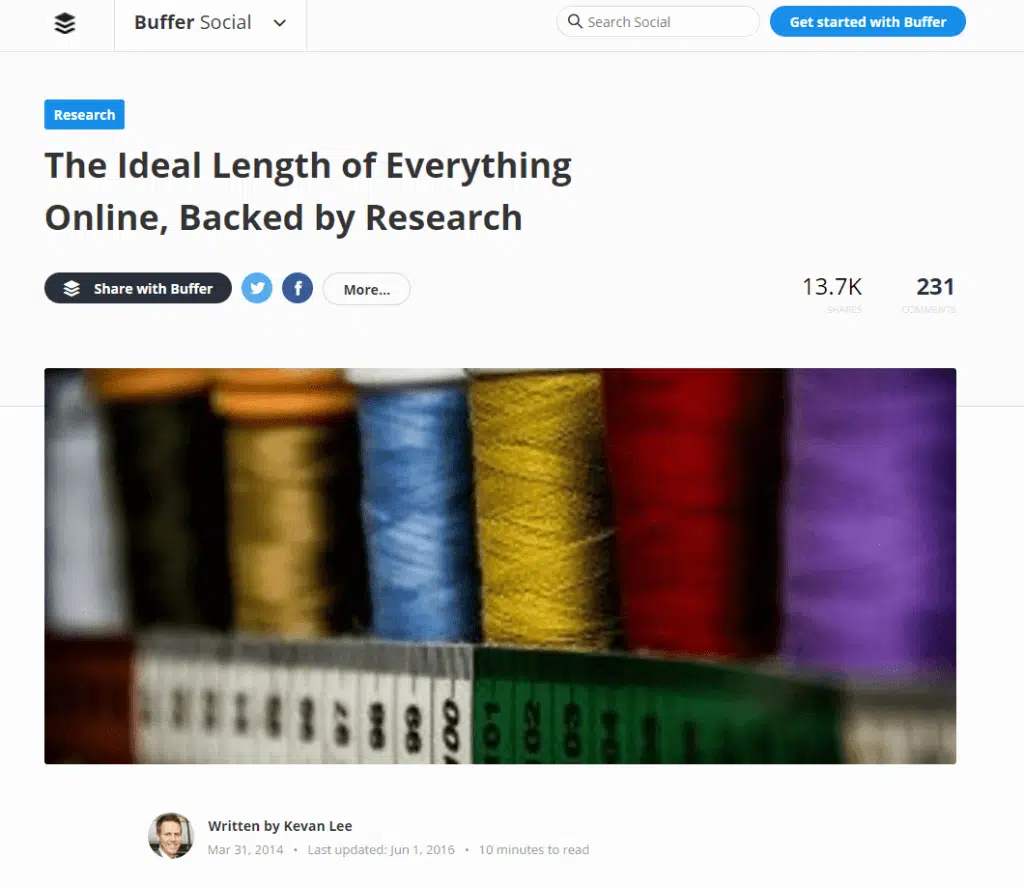
Task: Click the 10 minutes to read label
Action: pos(534,850)
